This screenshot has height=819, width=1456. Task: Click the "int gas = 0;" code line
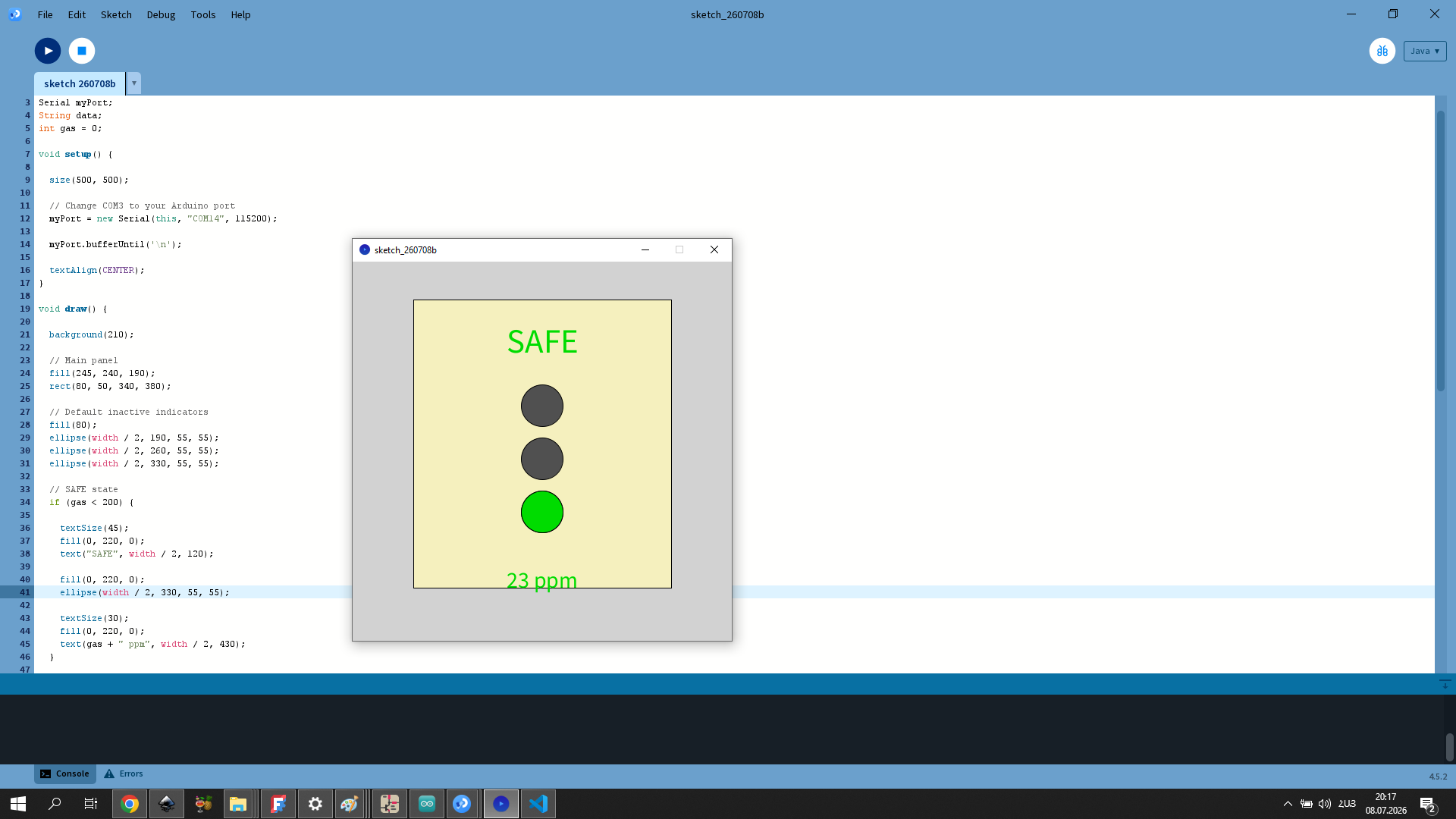[x=70, y=128]
